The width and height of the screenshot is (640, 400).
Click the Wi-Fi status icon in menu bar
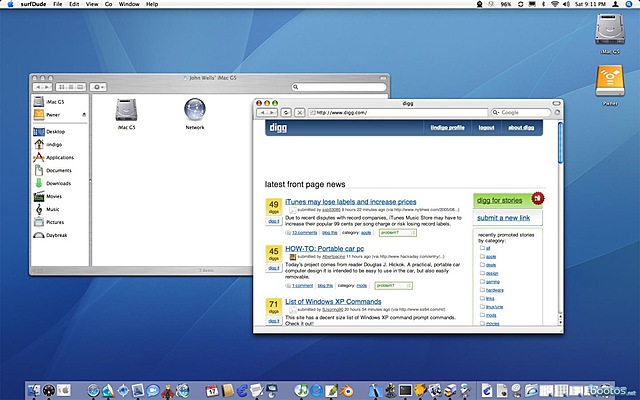pyautogui.click(x=554, y=4)
